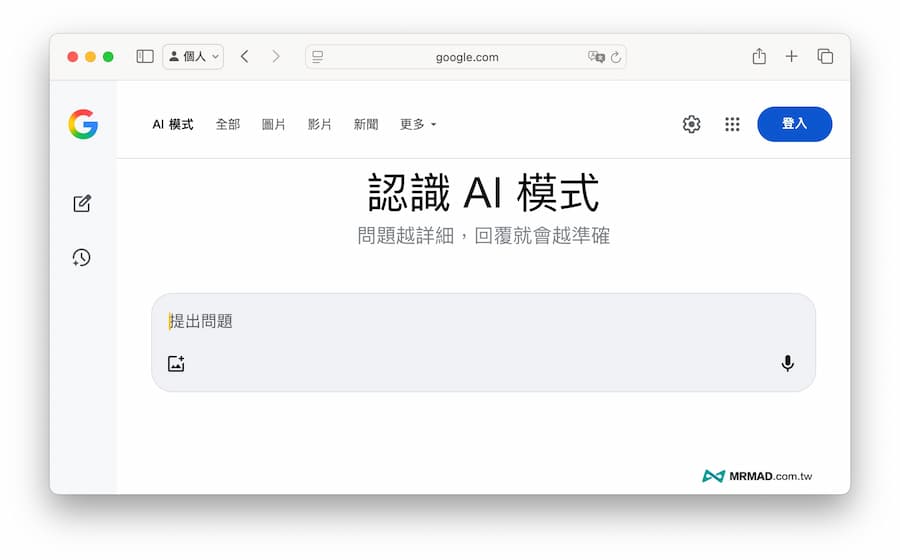Image resolution: width=900 pixels, height=560 pixels.
Task: Click the 提出問題 input field
Action: pos(483,343)
